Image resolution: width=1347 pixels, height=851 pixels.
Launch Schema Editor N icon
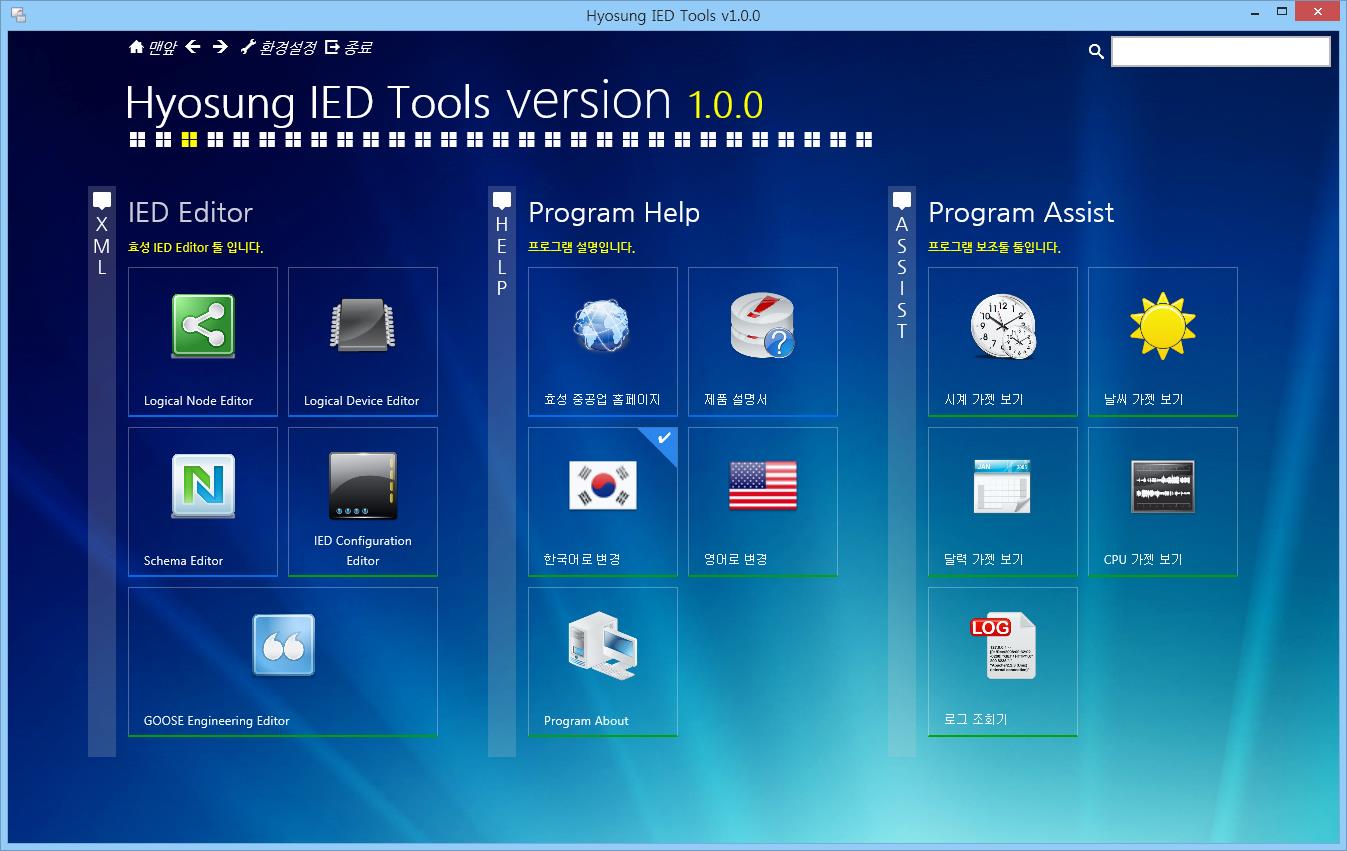click(203, 486)
